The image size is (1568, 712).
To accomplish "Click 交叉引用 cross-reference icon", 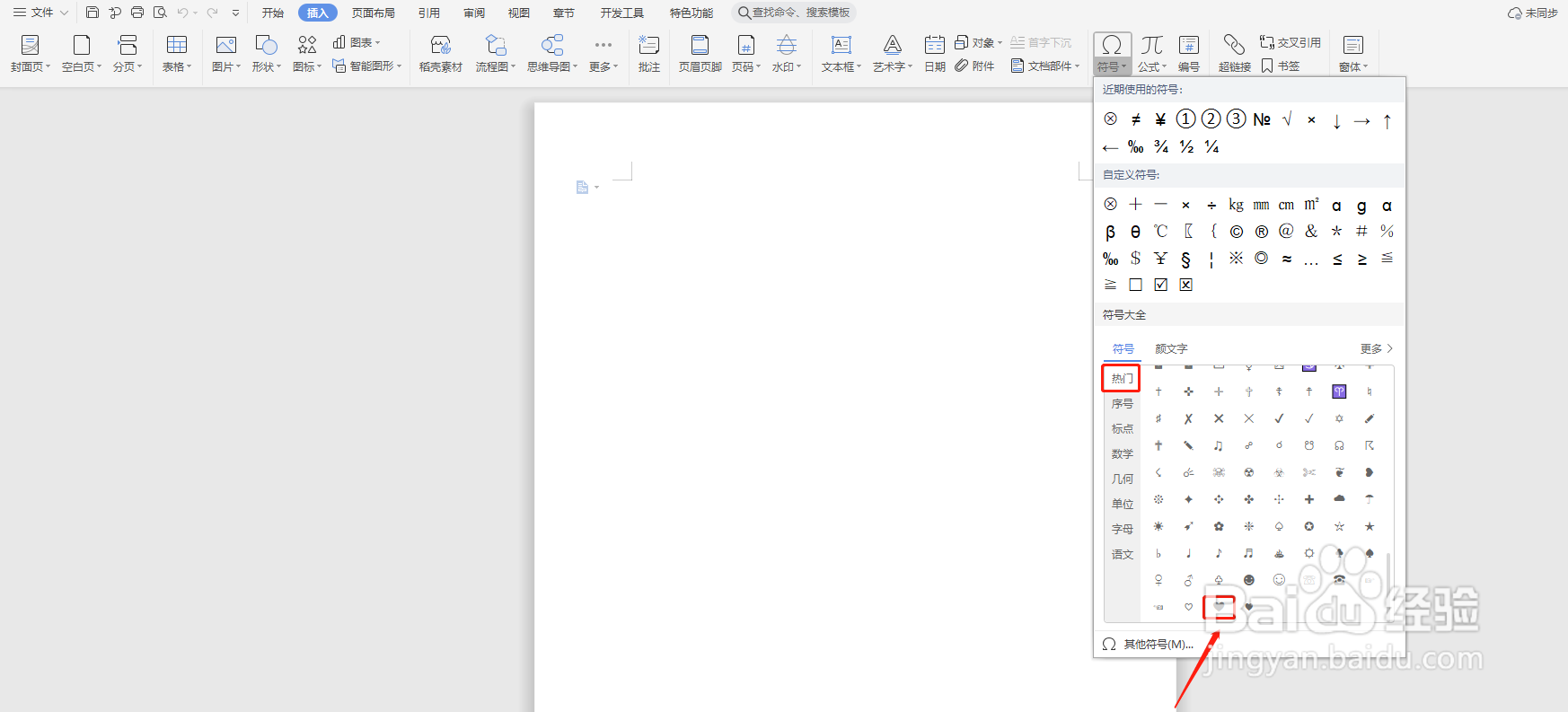I will pyautogui.click(x=1291, y=42).
